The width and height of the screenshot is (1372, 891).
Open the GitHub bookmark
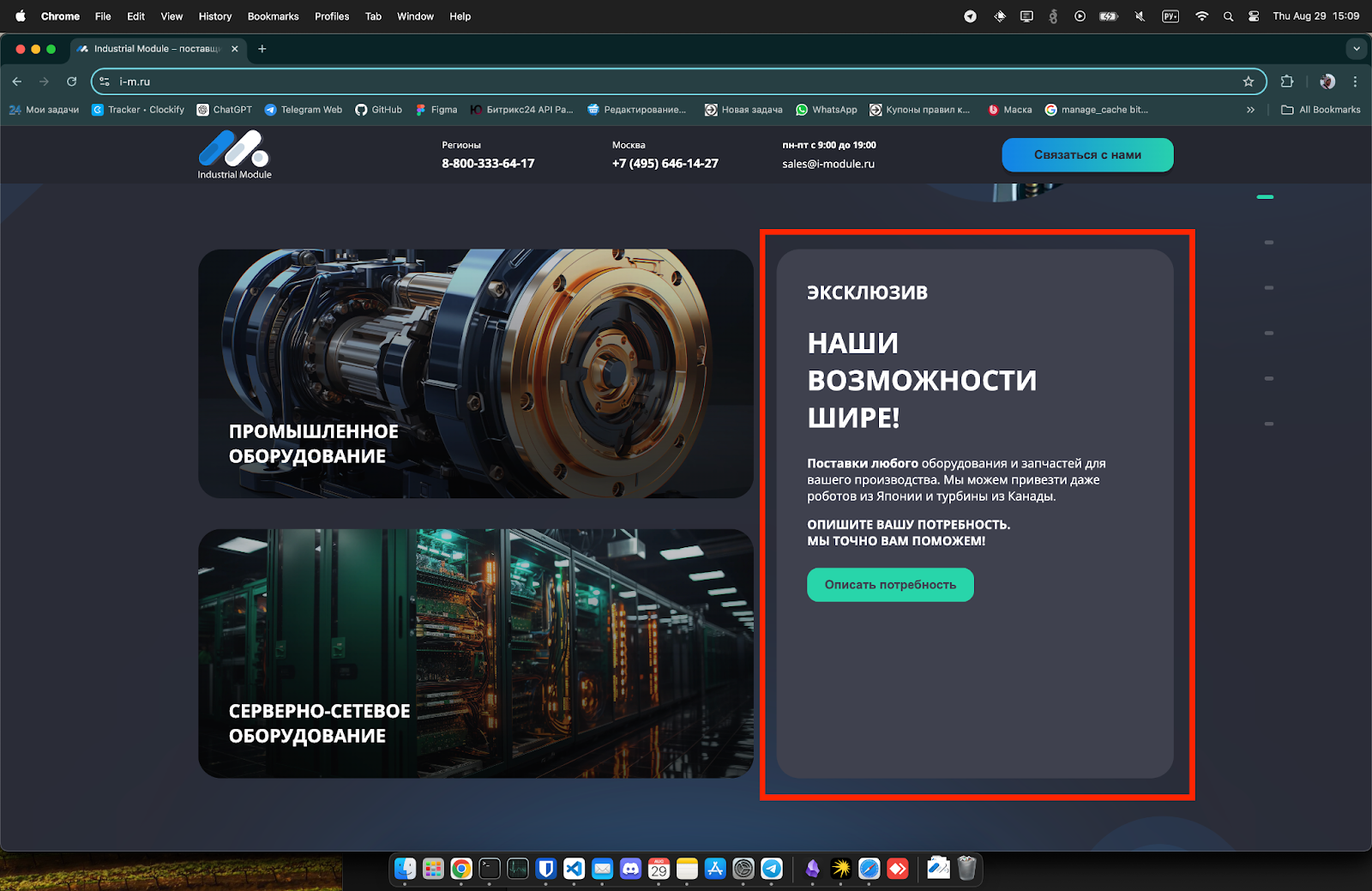[379, 110]
